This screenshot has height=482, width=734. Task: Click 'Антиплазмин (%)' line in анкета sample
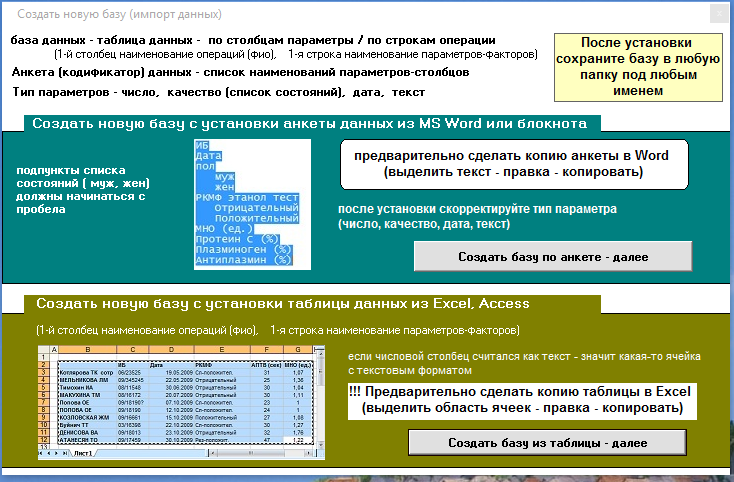click(243, 260)
